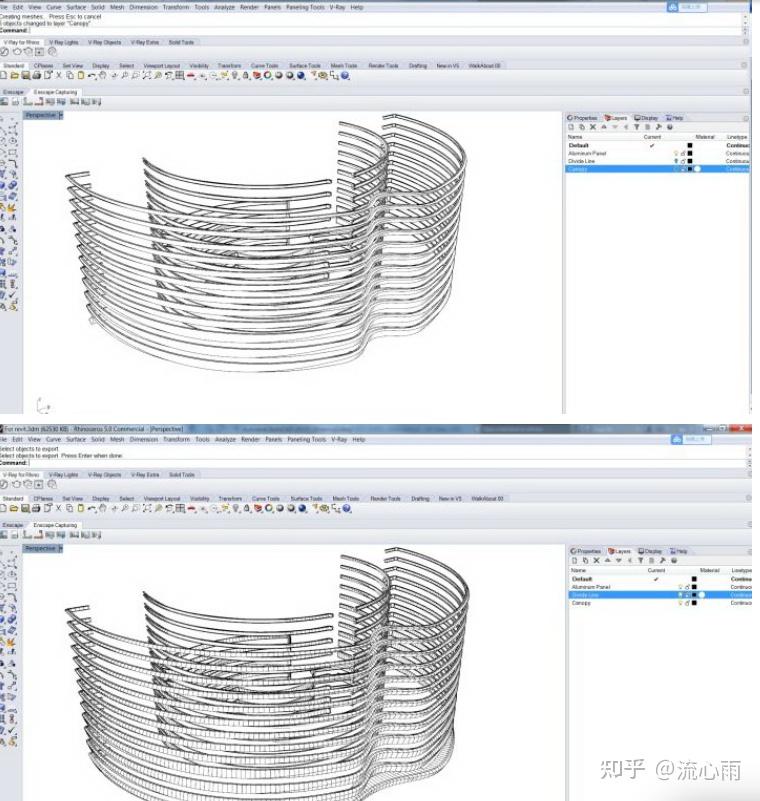Click the four-viewport layout icon in upper window

(x=179, y=76)
